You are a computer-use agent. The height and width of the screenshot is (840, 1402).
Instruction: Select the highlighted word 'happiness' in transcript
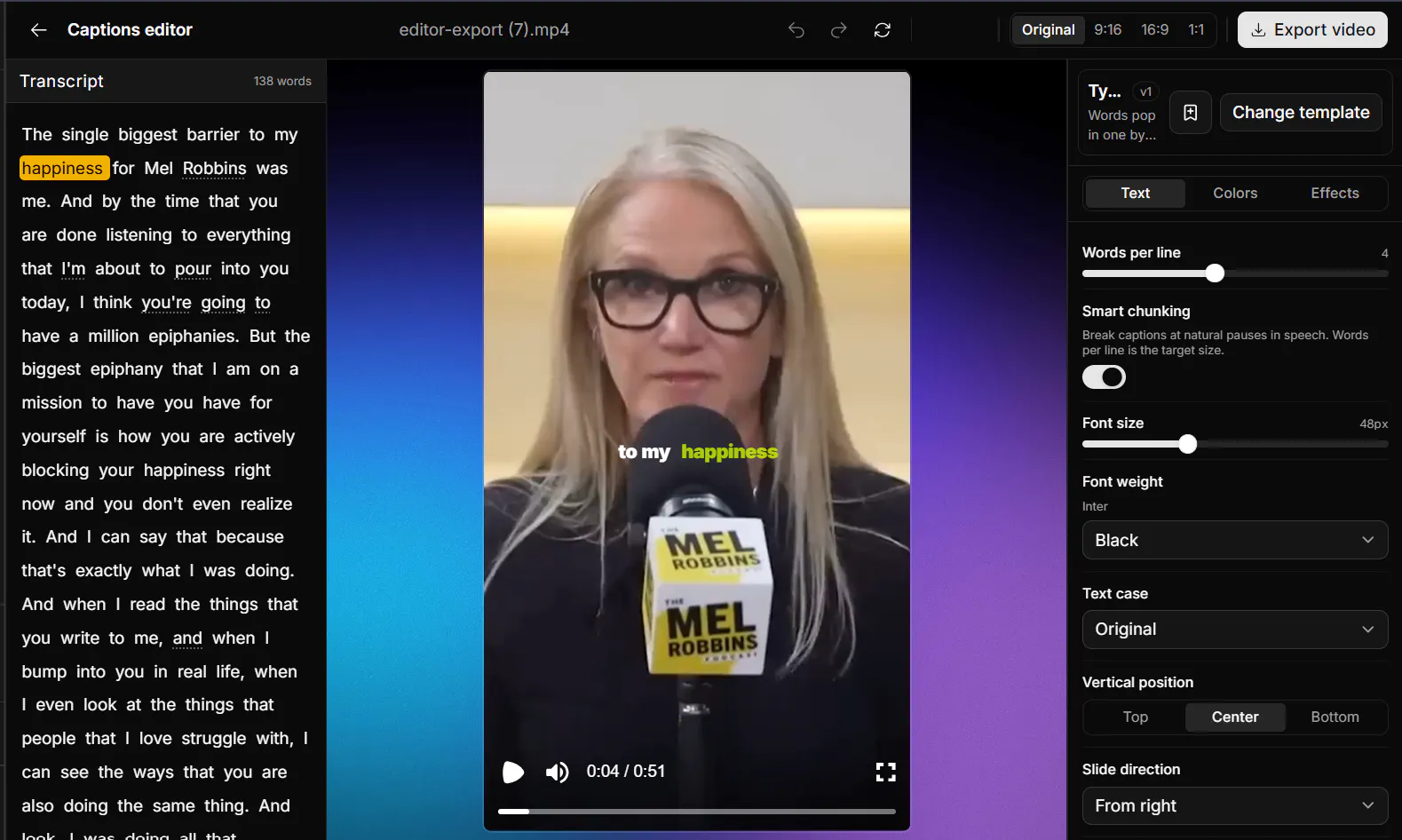(x=64, y=169)
